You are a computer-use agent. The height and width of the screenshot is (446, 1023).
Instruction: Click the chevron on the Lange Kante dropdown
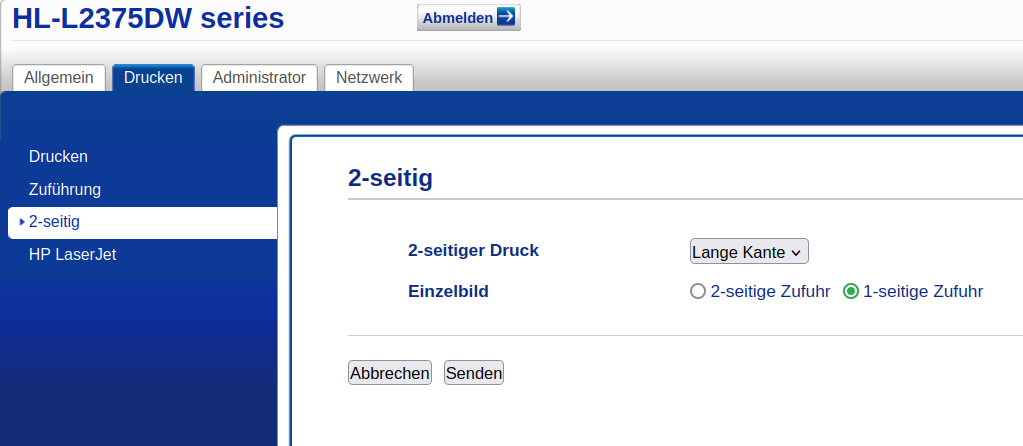pos(796,253)
